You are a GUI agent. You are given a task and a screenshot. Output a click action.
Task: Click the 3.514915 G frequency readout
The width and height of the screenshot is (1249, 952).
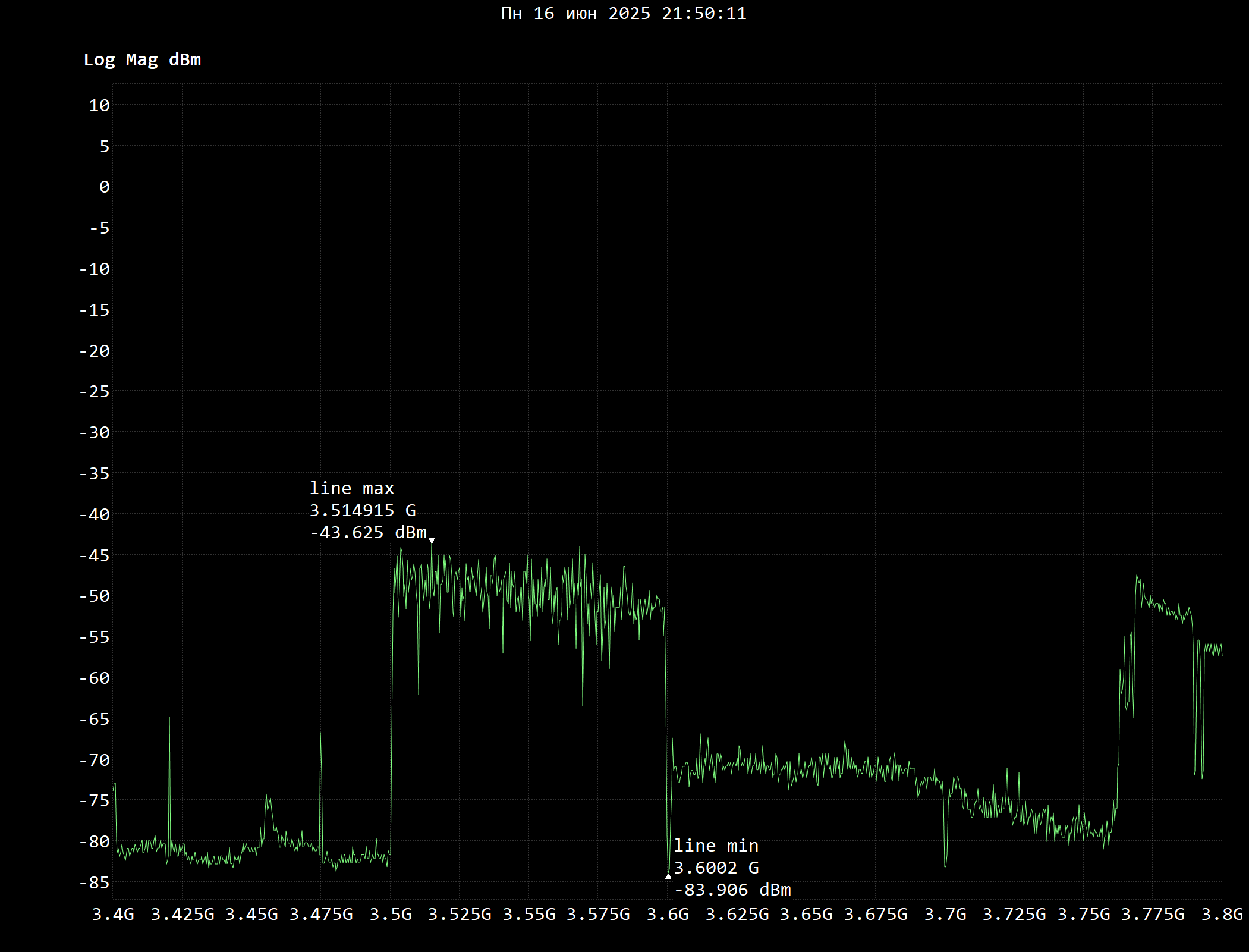(362, 510)
